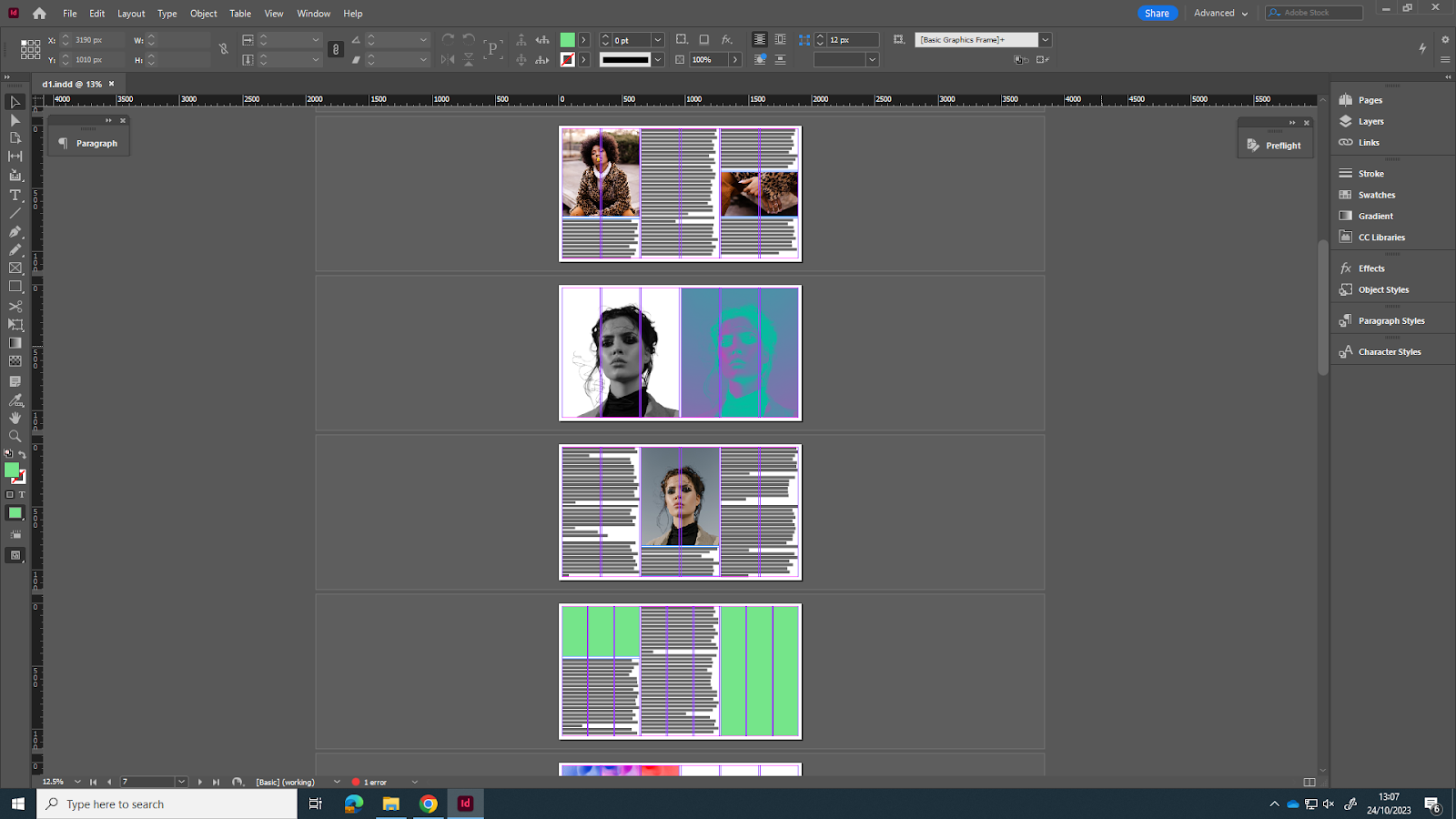
Task: Open the Paragraph Styles panel
Action: 1392,320
